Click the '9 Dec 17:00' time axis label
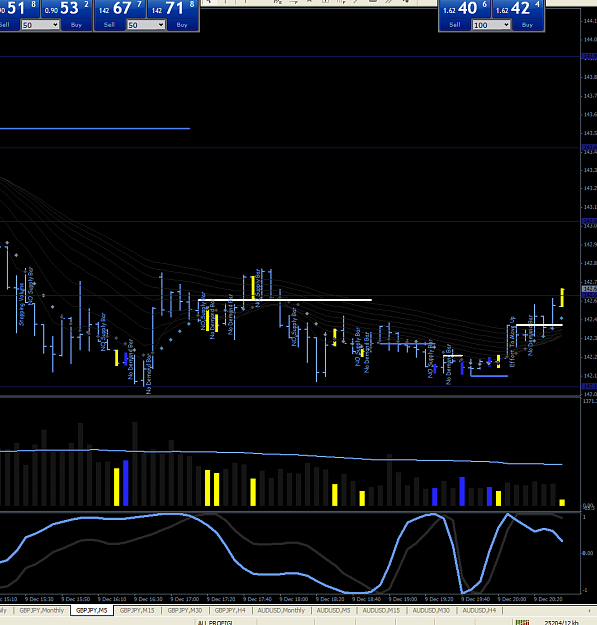Screen dimensions: 597x625 tap(185, 599)
